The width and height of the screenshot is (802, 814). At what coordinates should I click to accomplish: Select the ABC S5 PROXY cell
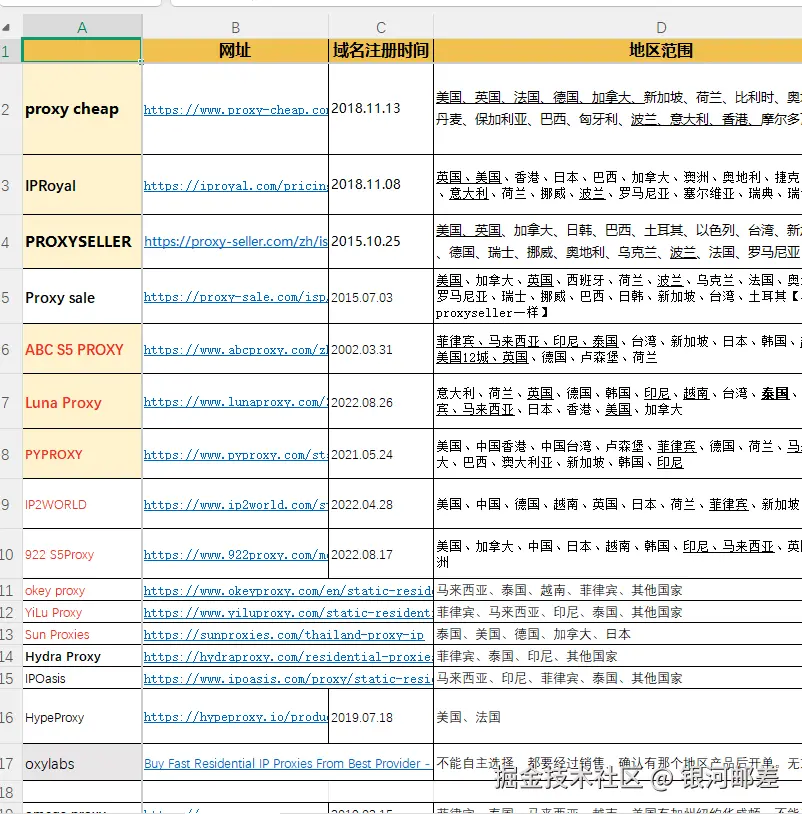point(82,349)
